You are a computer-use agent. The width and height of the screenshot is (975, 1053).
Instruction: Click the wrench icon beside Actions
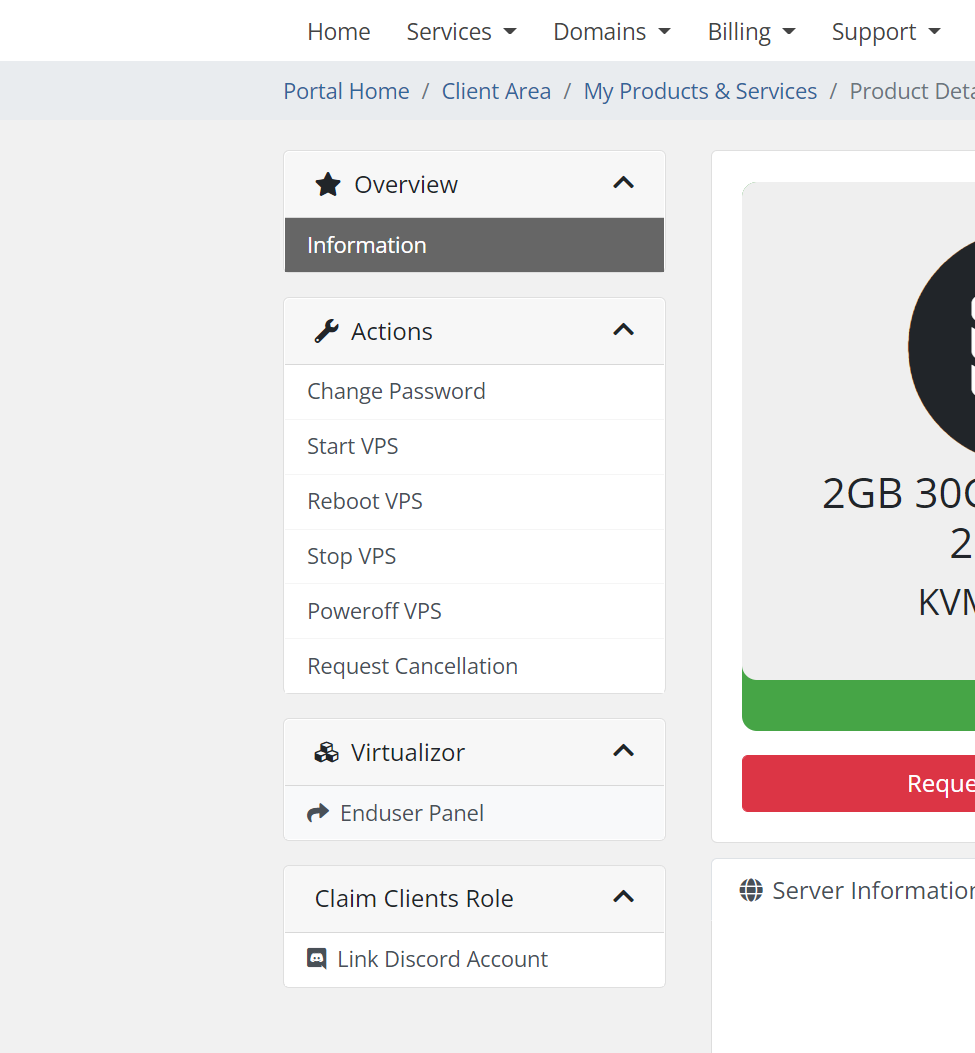(x=326, y=331)
